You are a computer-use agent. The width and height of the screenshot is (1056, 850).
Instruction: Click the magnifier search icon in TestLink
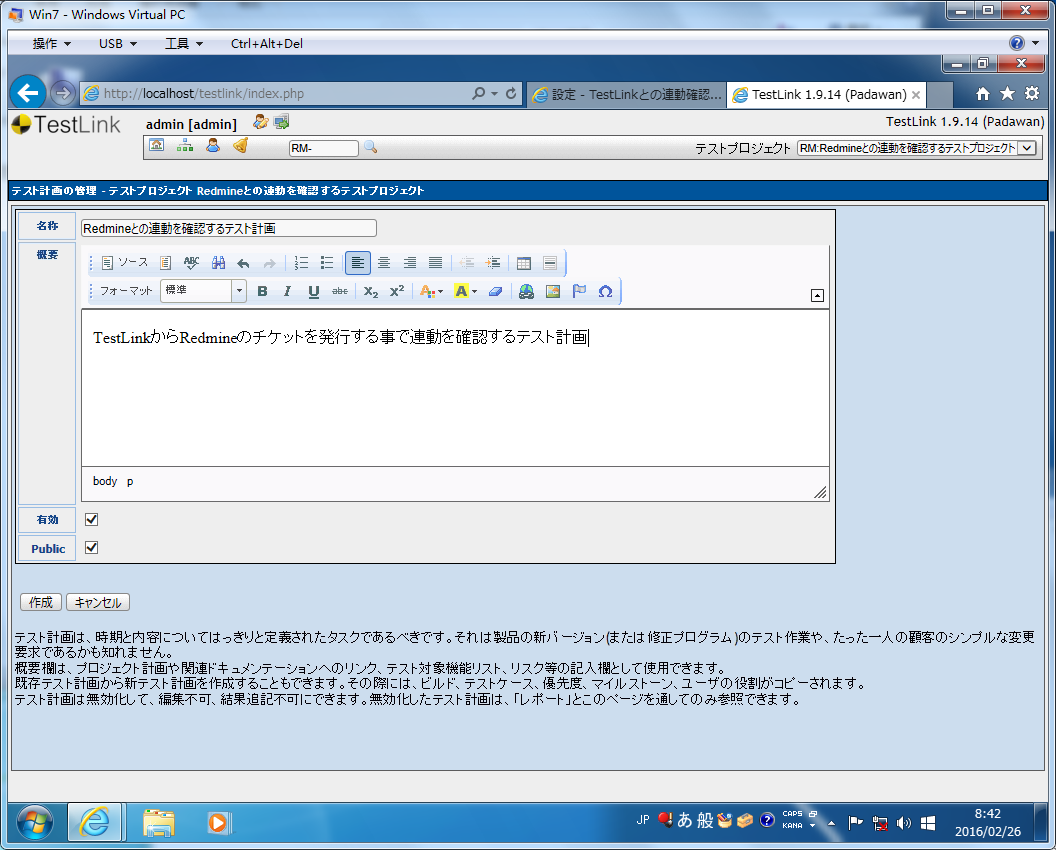pos(370,147)
